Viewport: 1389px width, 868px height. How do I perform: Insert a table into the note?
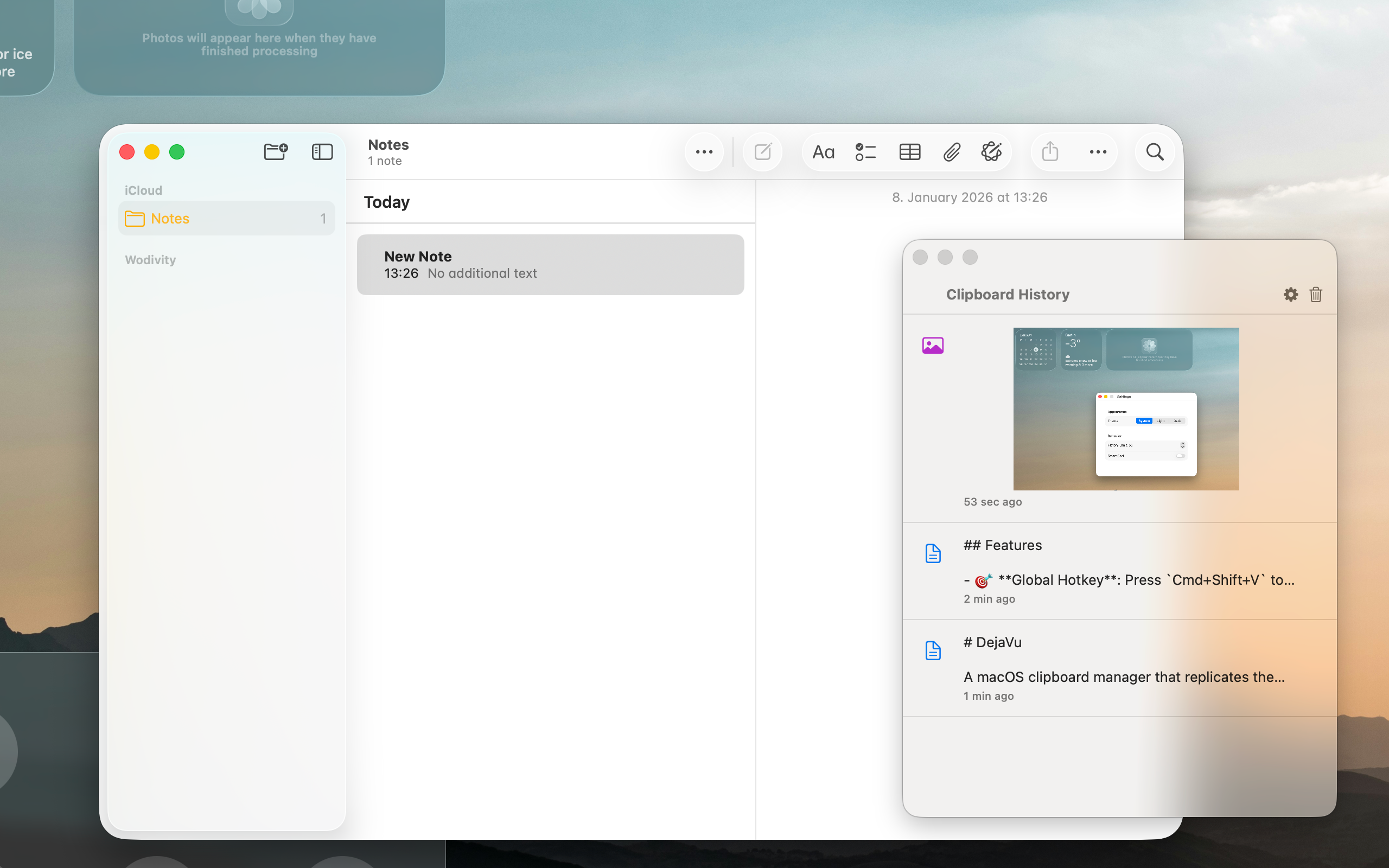(910, 152)
